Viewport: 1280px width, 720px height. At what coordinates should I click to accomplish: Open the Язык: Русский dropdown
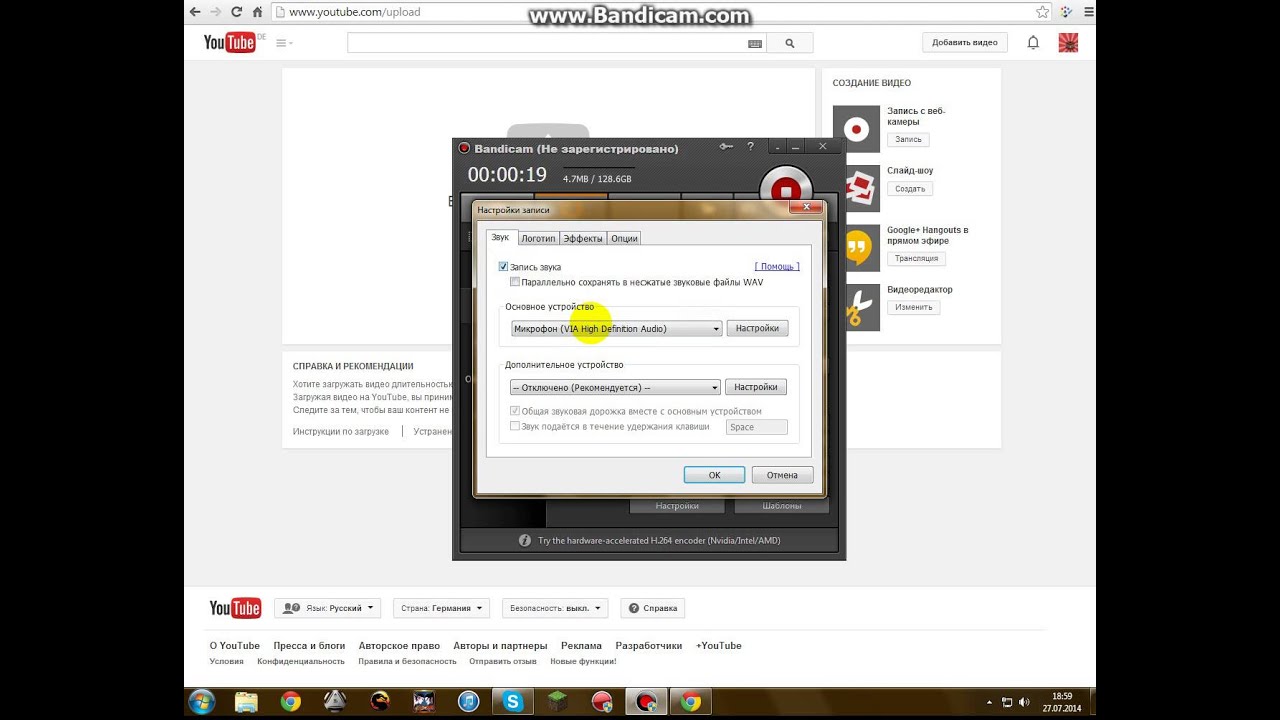328,608
